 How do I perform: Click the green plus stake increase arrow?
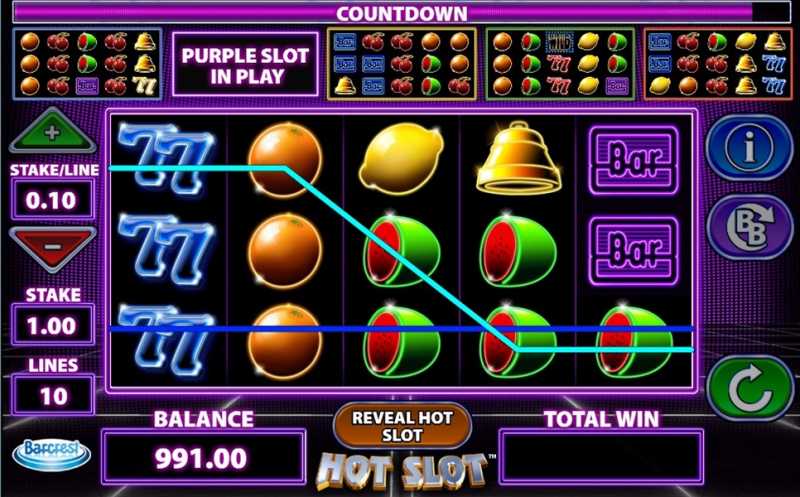[53, 131]
